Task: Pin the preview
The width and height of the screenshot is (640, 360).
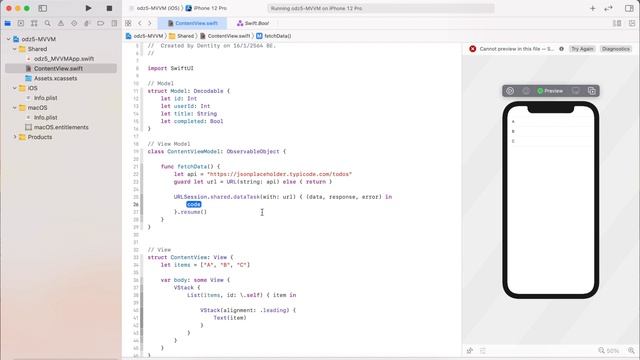Action: 470,351
